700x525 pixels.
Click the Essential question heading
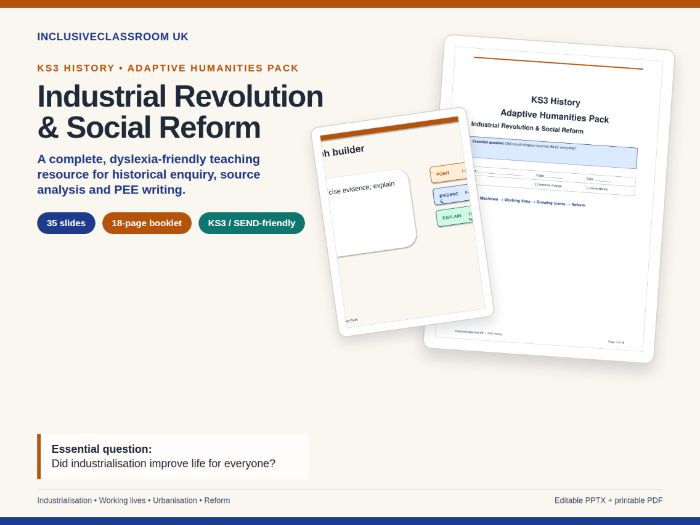coord(102,449)
